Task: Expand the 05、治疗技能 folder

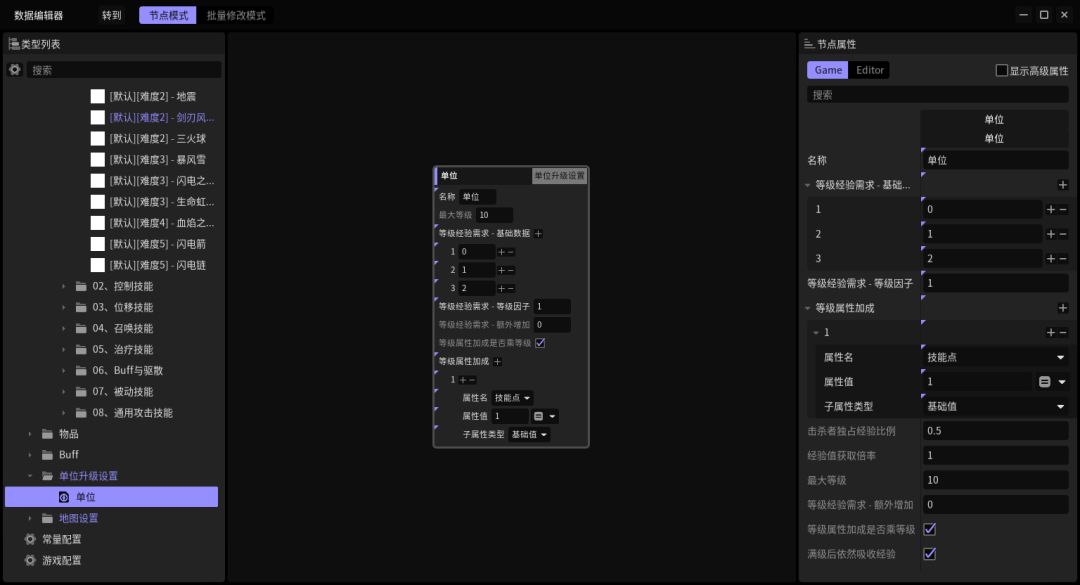Action: pyautogui.click(x=64, y=350)
